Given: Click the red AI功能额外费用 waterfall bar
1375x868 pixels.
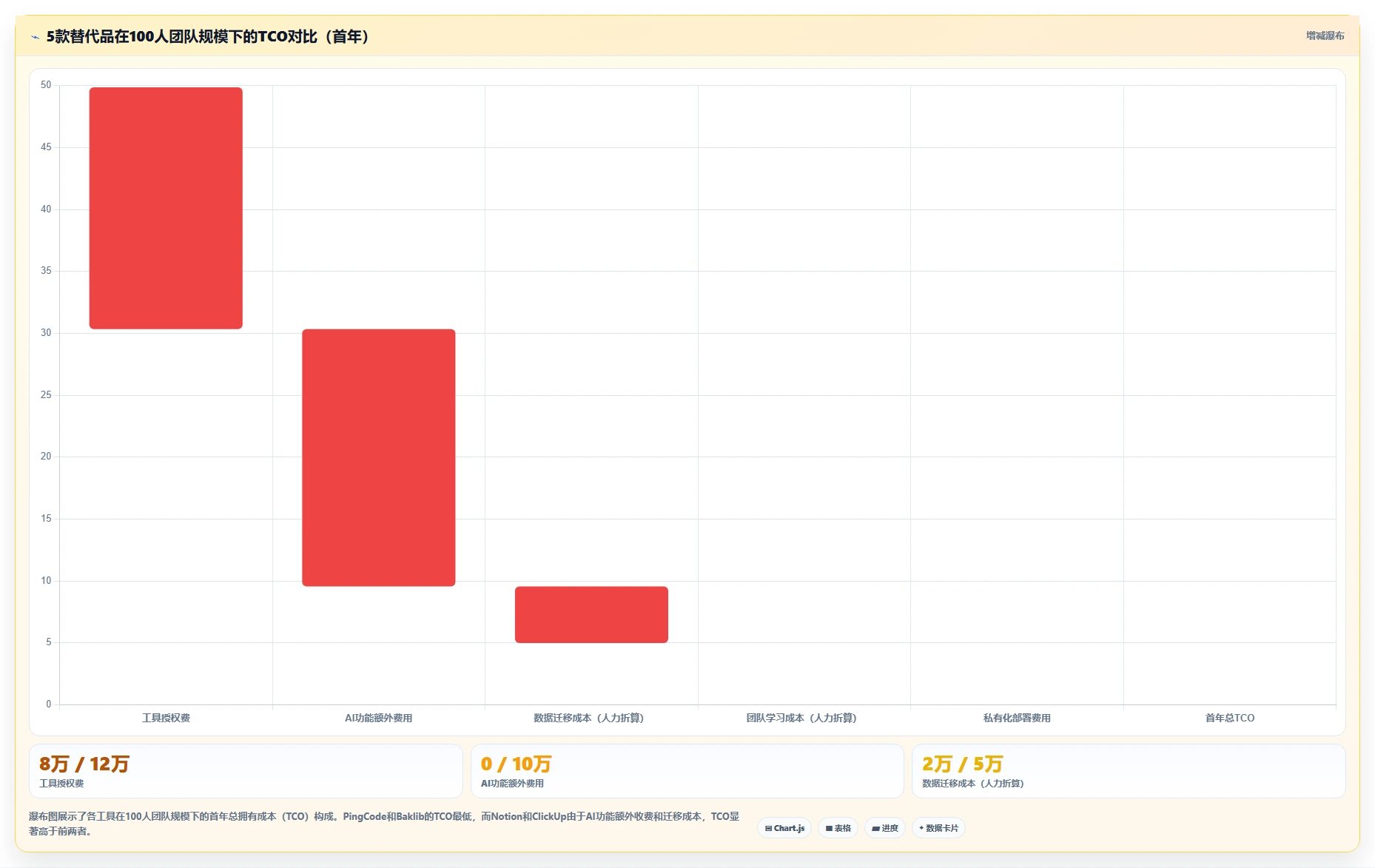Looking at the screenshot, I should point(379,457).
